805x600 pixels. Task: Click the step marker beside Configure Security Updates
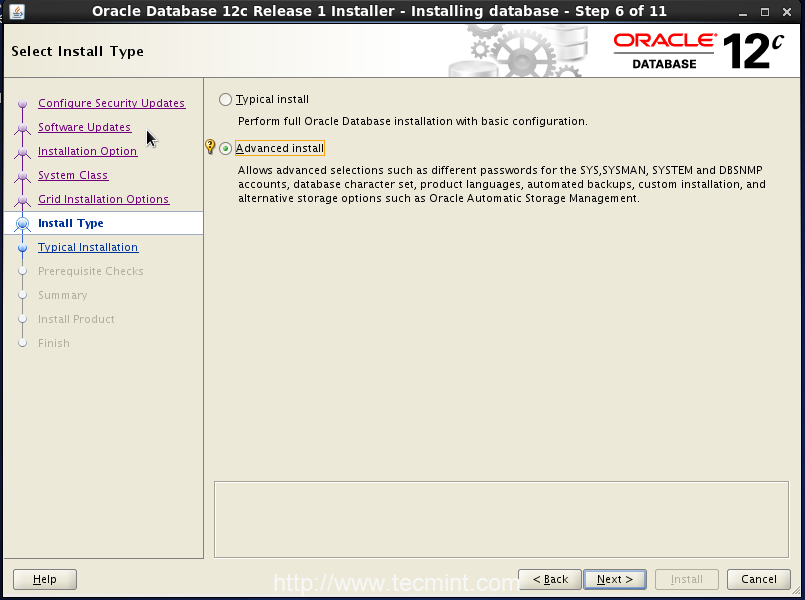pos(23,104)
